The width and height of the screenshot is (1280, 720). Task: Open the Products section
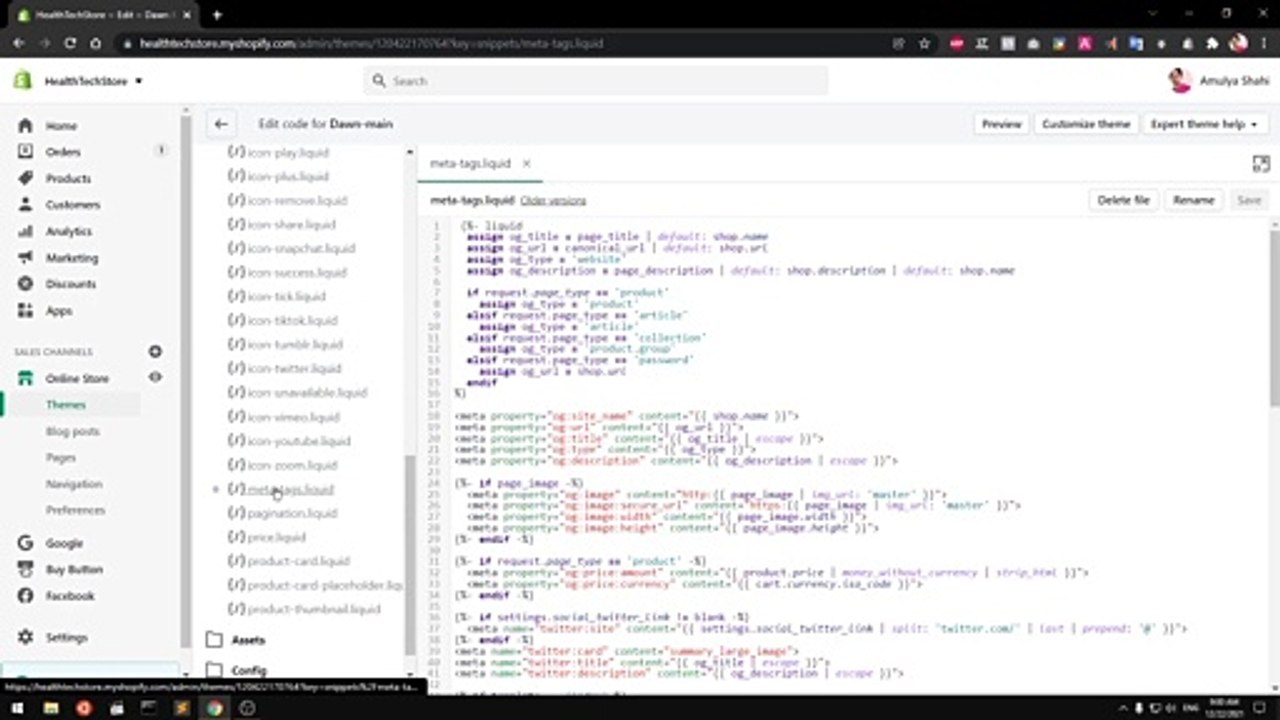68,178
